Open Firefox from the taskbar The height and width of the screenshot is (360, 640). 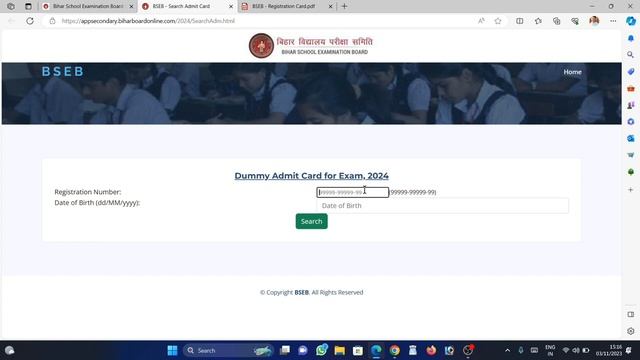pyautogui.click(x=431, y=350)
